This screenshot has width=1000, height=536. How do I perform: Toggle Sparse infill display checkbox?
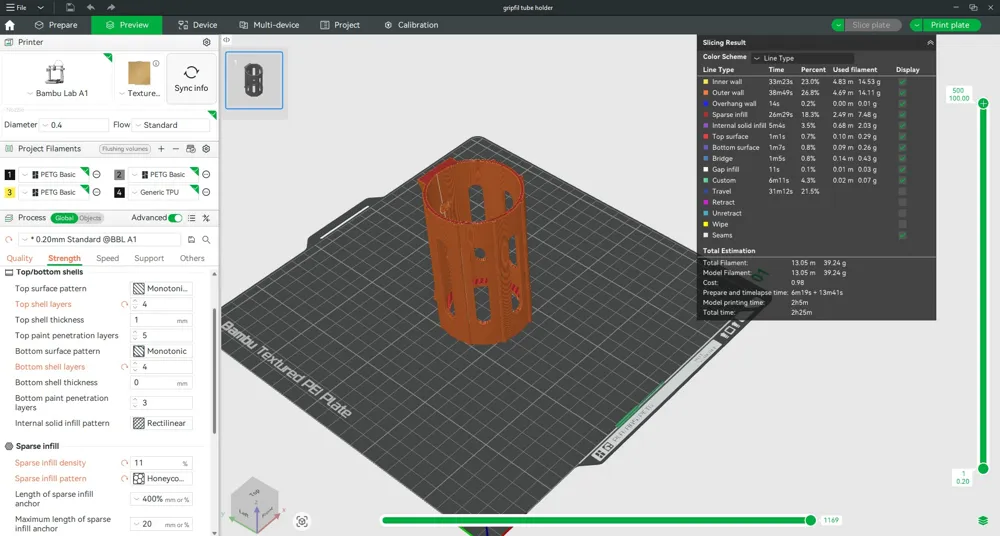tap(902, 115)
